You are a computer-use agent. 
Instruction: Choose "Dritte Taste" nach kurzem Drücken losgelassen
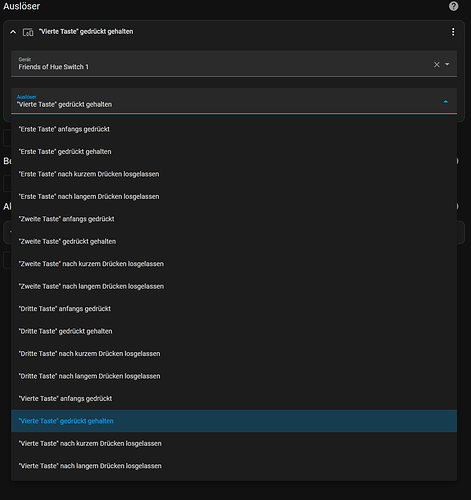point(234,354)
